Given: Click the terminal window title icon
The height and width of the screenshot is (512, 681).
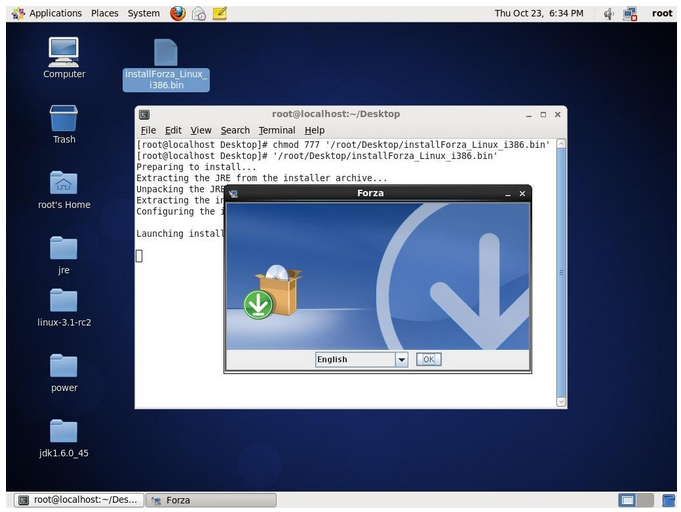Looking at the screenshot, I should (144, 115).
